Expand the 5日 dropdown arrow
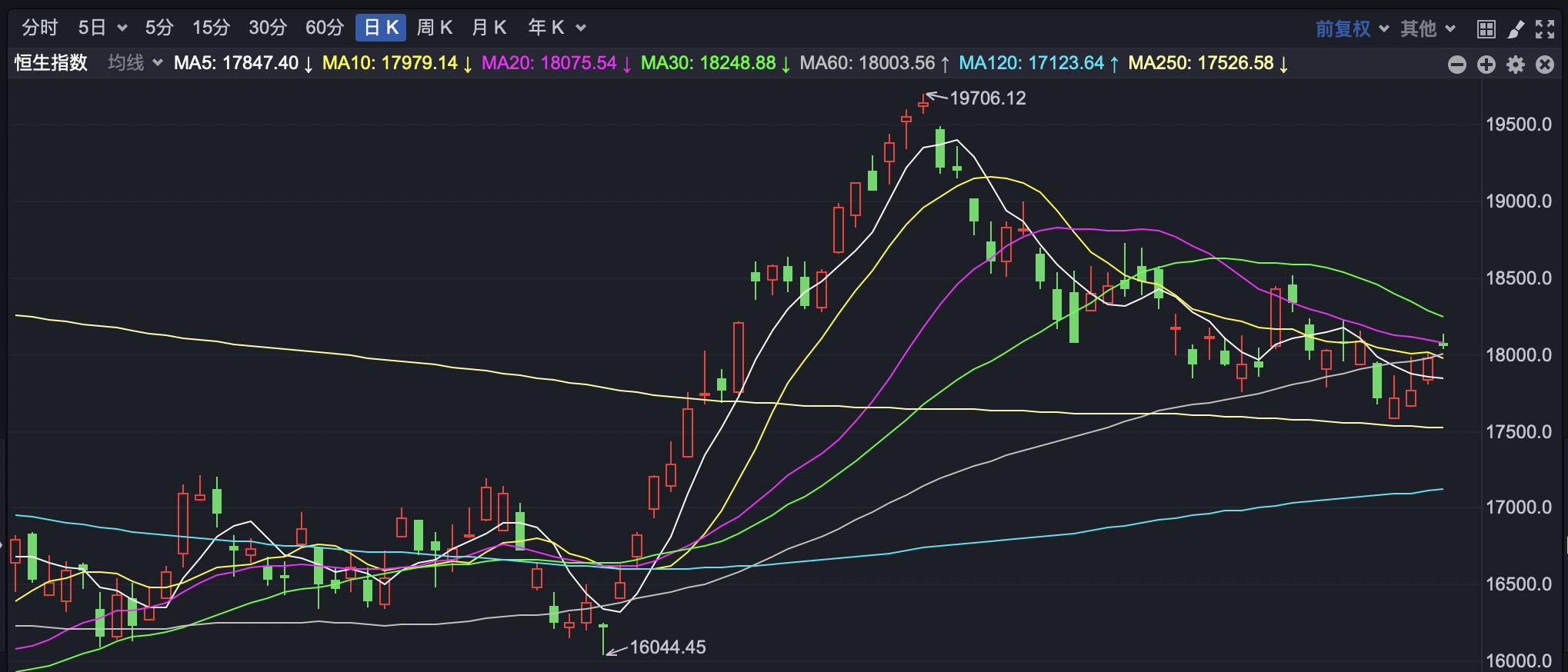The image size is (1568, 672). [x=122, y=28]
